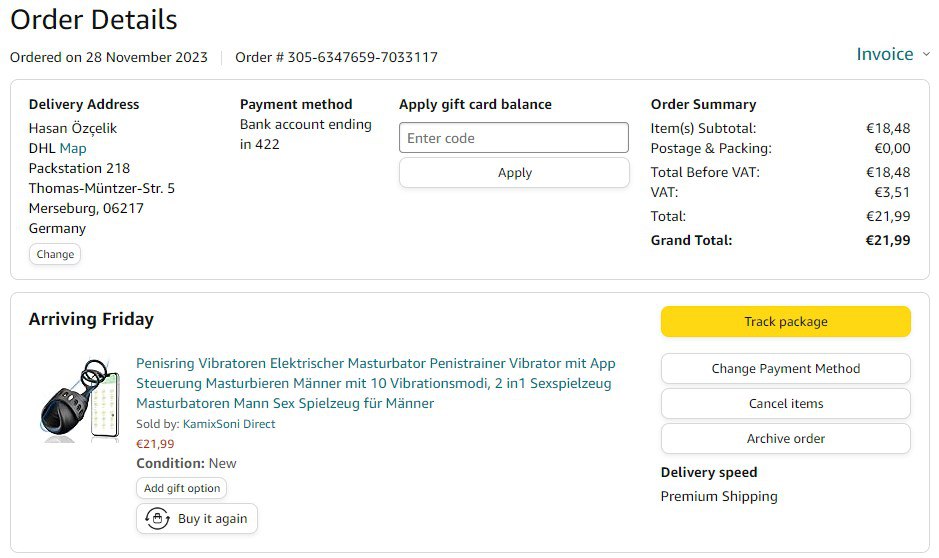Click the Archive order button
939x558 pixels.
pyautogui.click(x=785, y=438)
